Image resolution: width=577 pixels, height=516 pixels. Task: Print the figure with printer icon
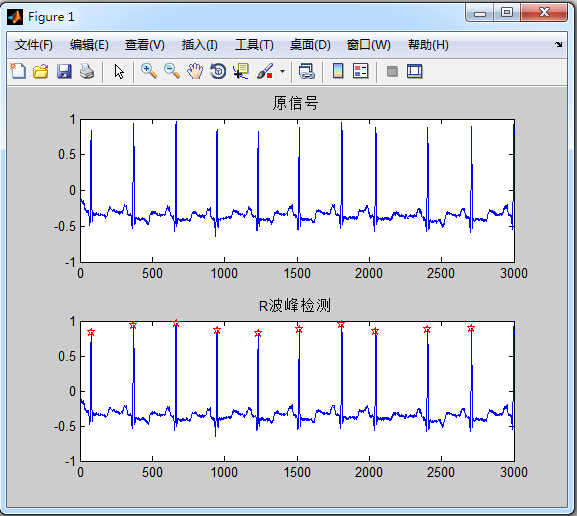87,71
